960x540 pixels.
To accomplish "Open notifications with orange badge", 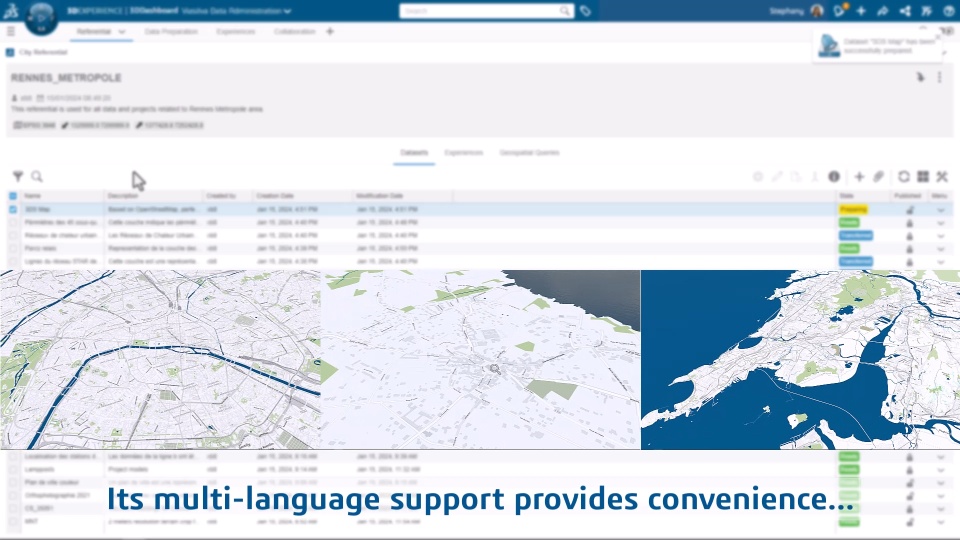I will [839, 10].
